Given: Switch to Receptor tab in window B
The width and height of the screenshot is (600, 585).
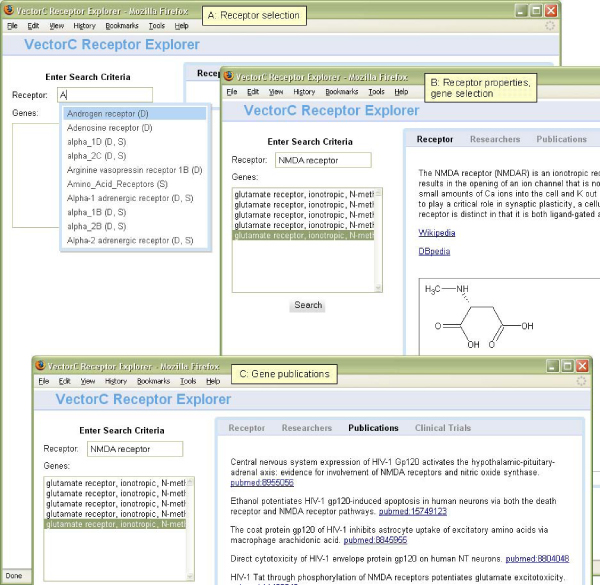Looking at the screenshot, I should click(x=435, y=139).
